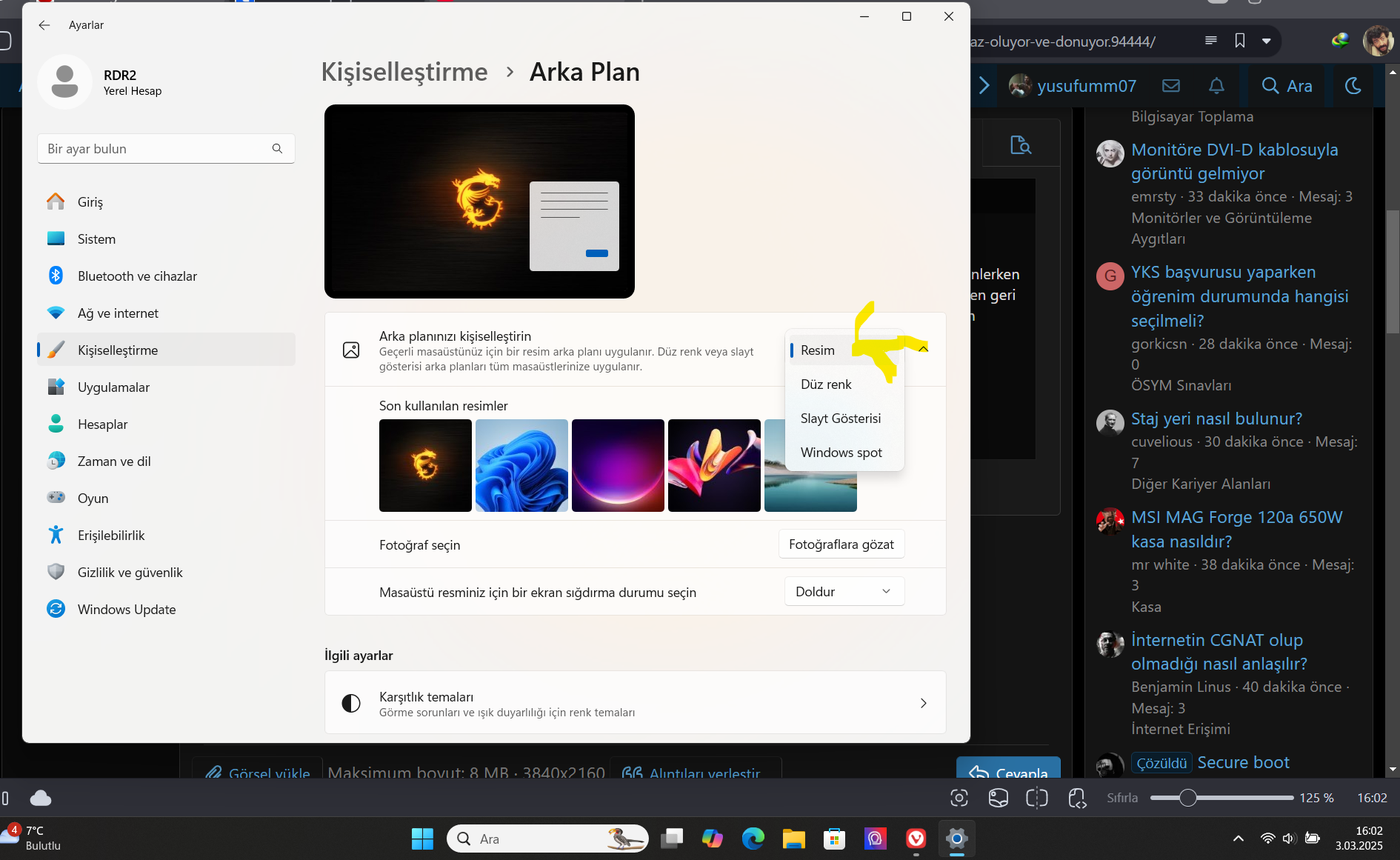Open the browser bookmark icon

[x=1240, y=41]
